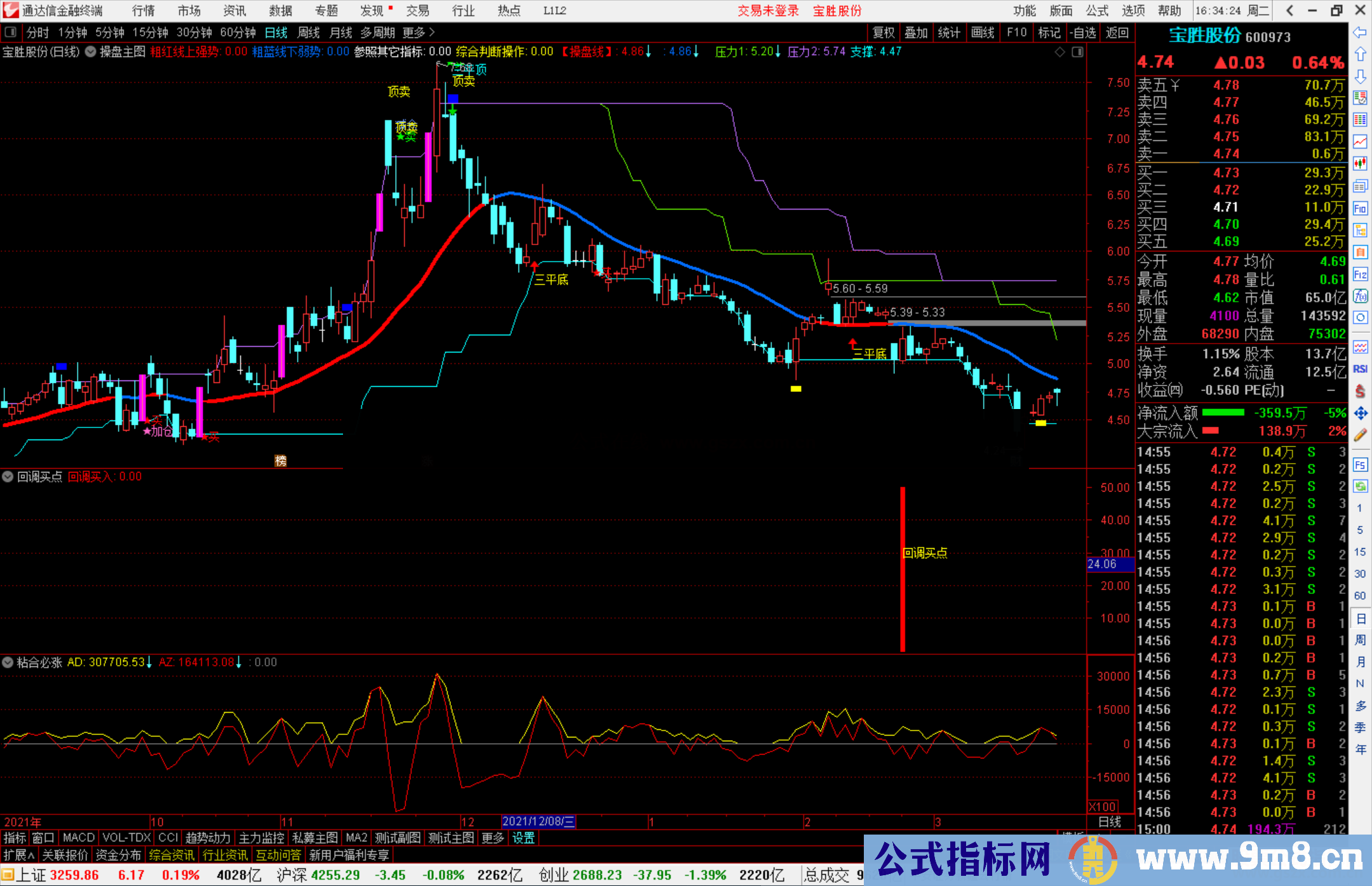Open the 行情 menu
The width and height of the screenshot is (1372, 886).
point(143,11)
